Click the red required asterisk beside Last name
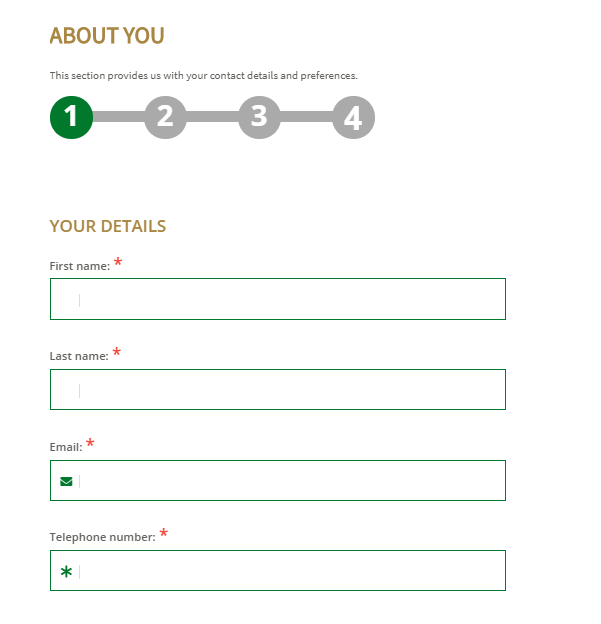The image size is (601, 624). coord(116,353)
